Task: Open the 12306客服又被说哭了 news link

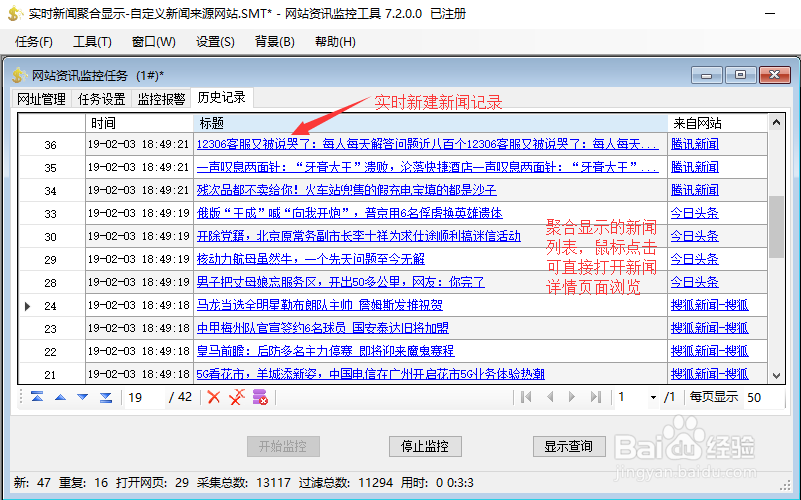Action: [x=428, y=145]
